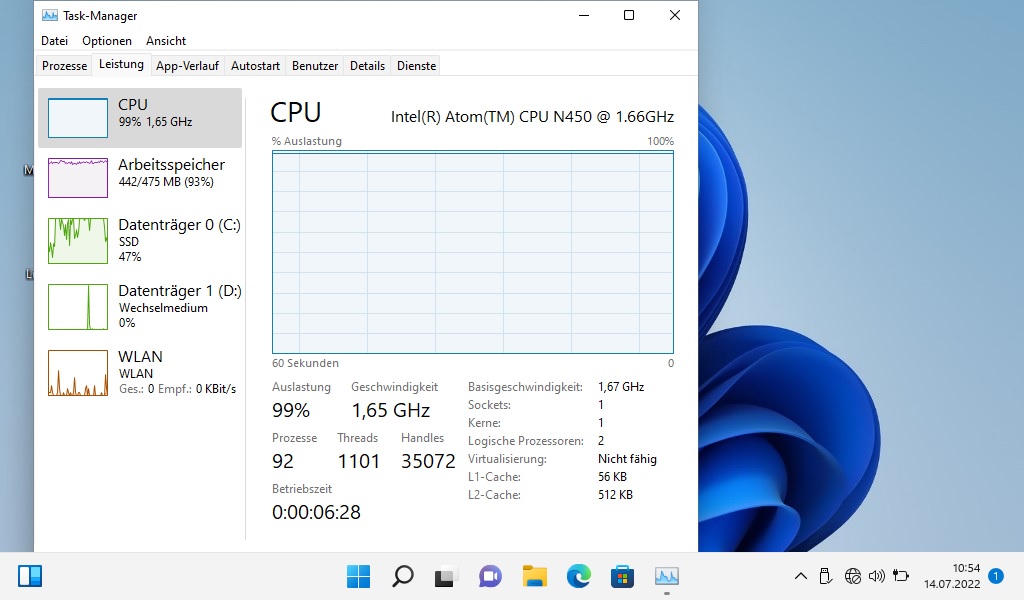Expand hidden system tray icons chevron

click(801, 576)
